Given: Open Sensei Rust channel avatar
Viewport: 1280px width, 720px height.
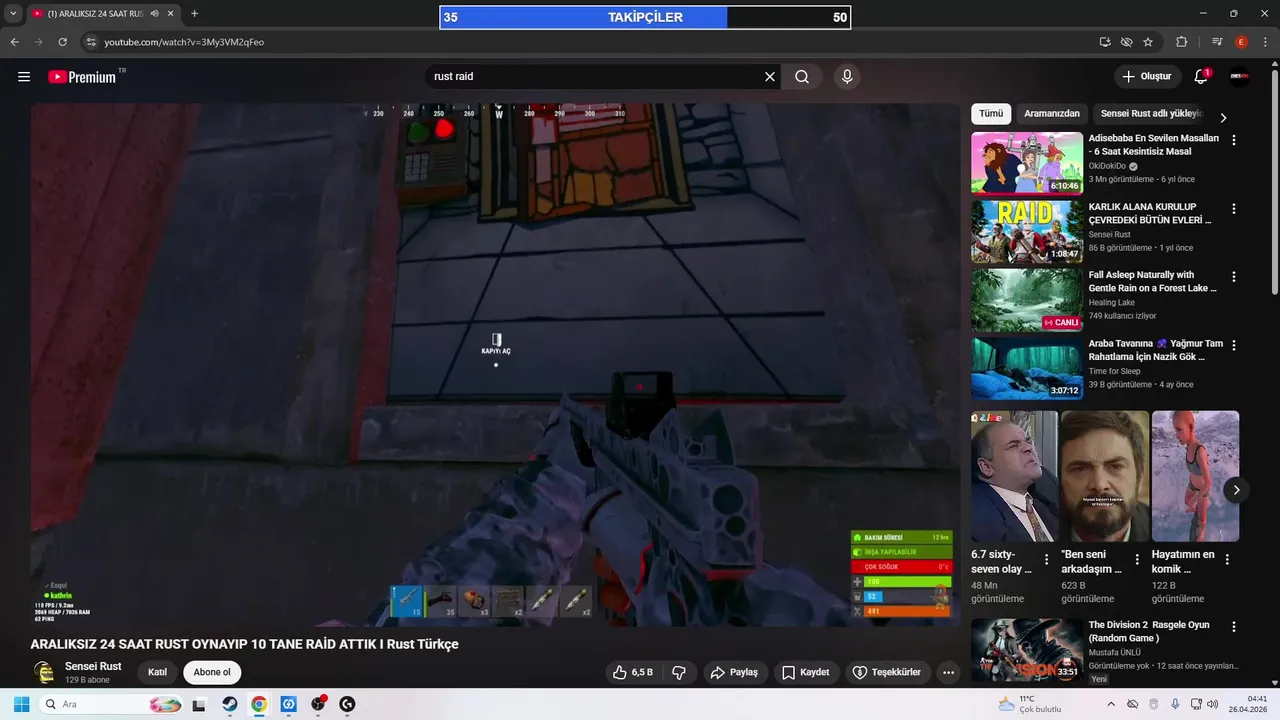Looking at the screenshot, I should [x=44, y=672].
